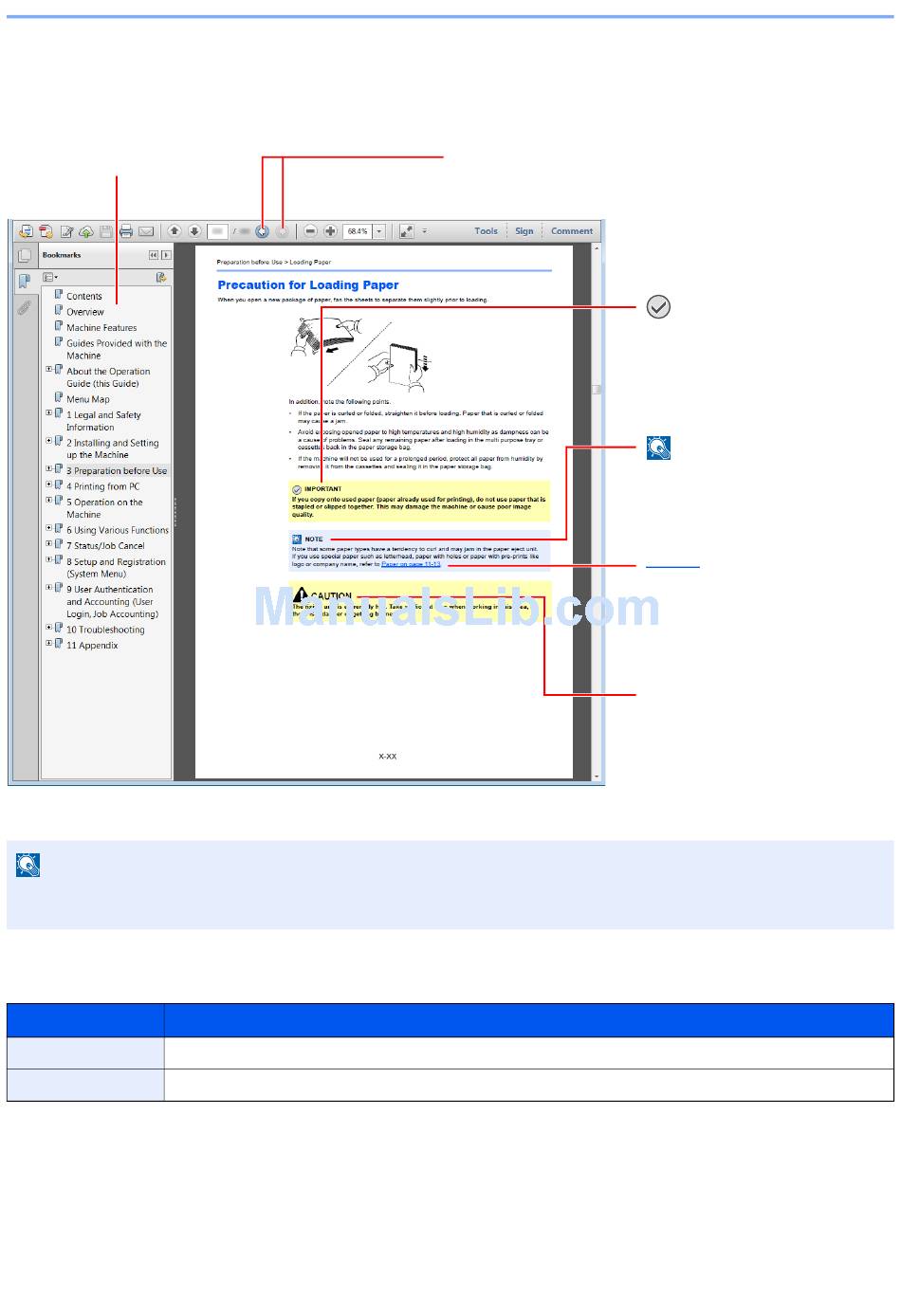Open the bookmarks options menu dropdown
901x1316 pixels.
pos(51,278)
